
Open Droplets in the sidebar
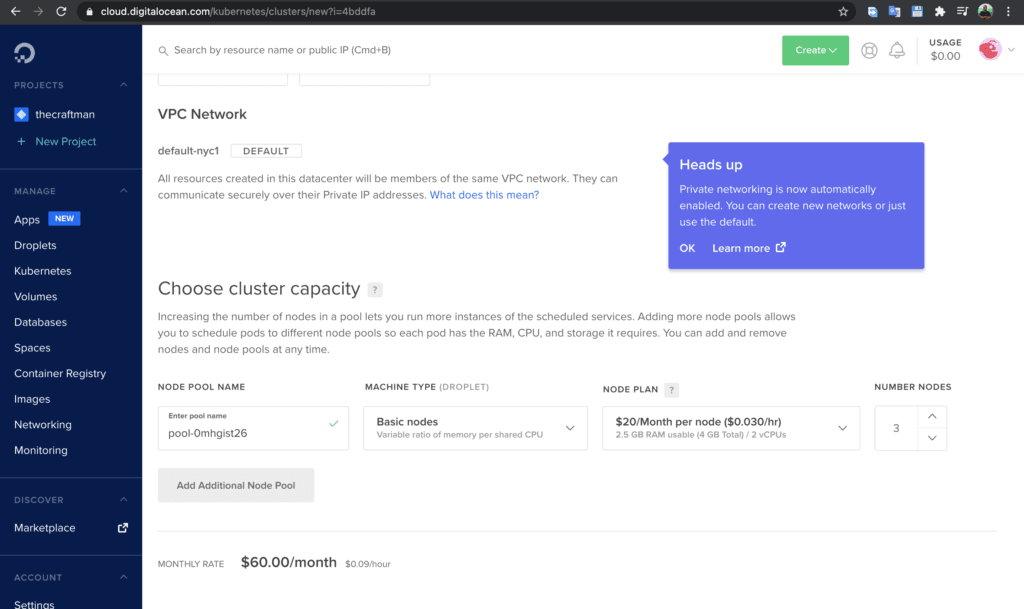coord(35,245)
